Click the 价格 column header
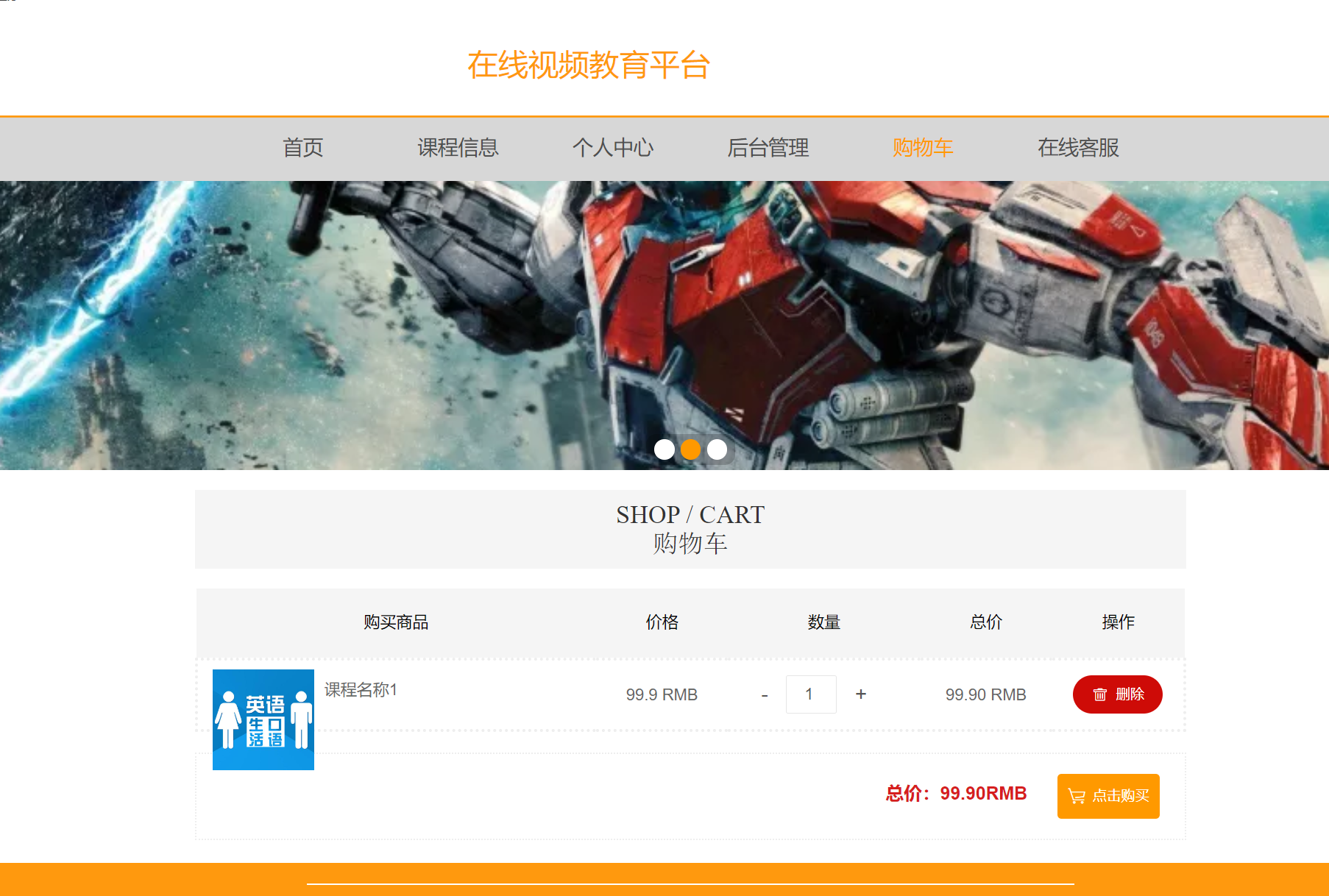This screenshot has height=896, width=1329. point(662,622)
